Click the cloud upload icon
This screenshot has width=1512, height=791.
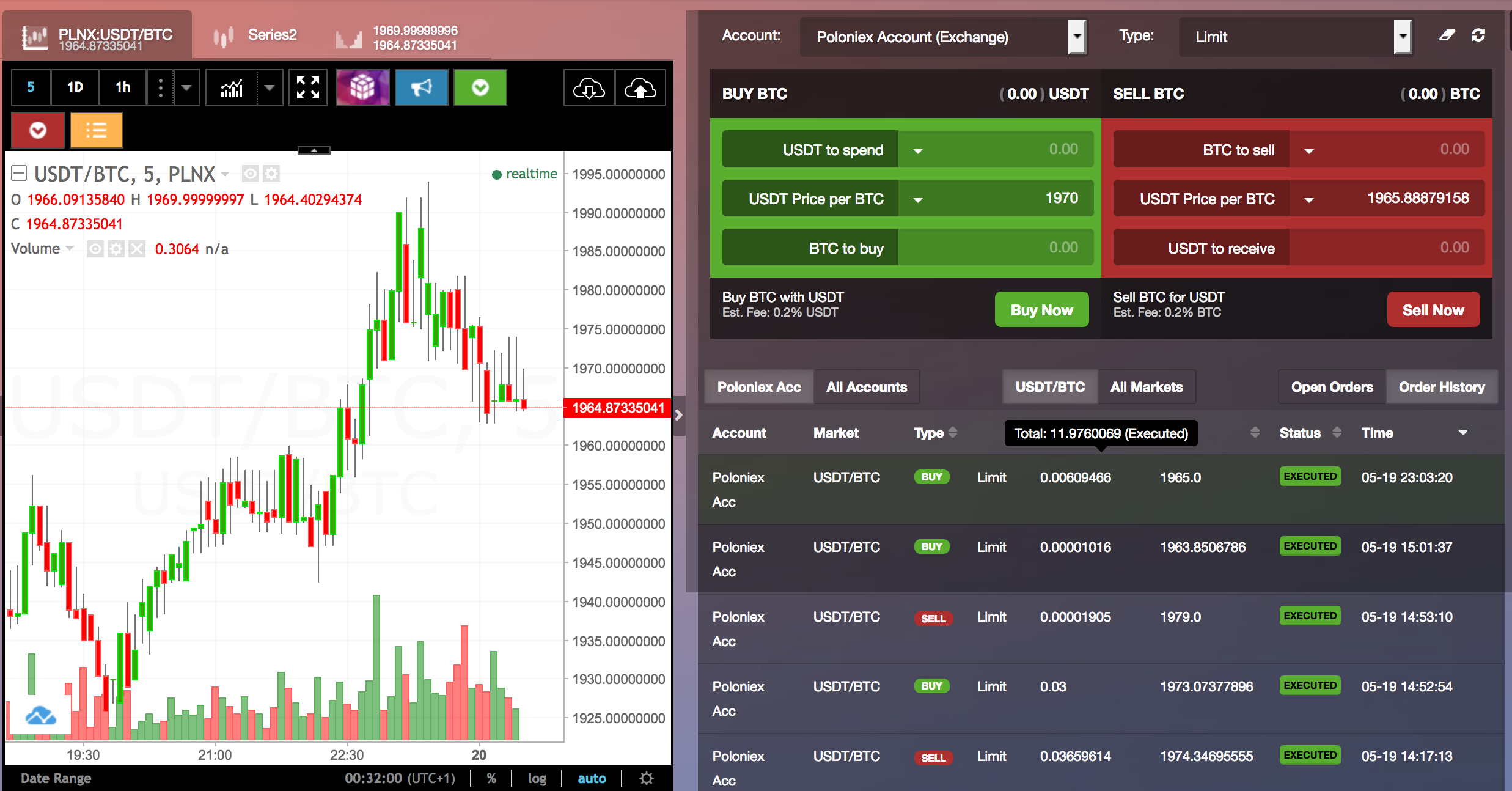(640, 87)
